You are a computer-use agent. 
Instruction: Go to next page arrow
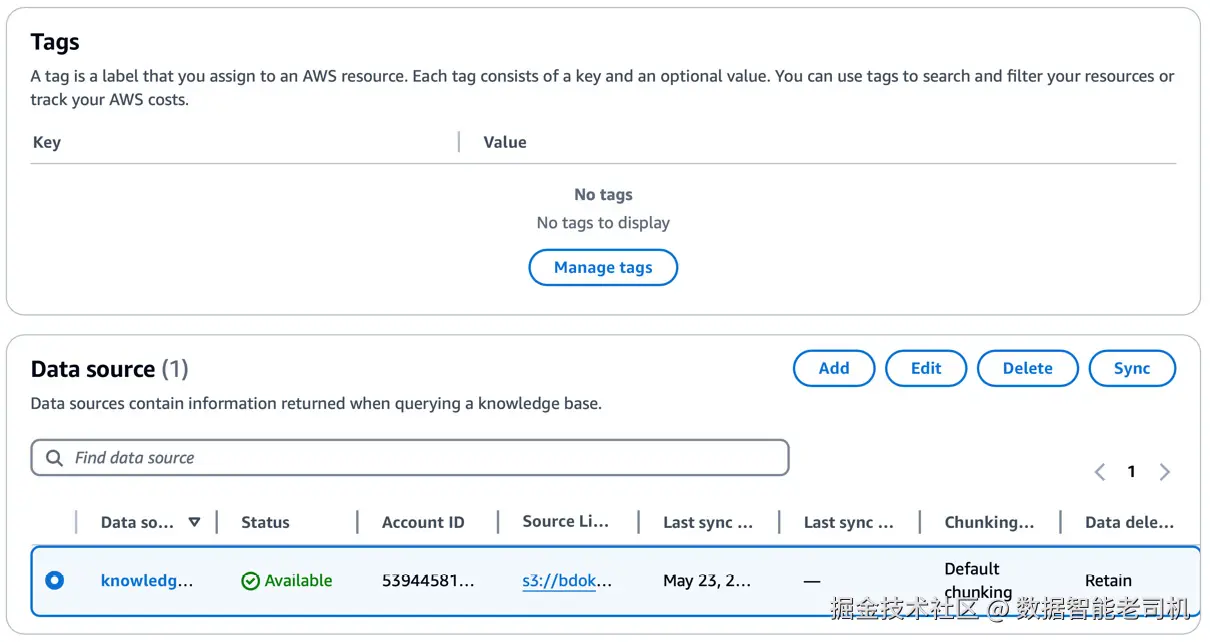tap(1164, 472)
